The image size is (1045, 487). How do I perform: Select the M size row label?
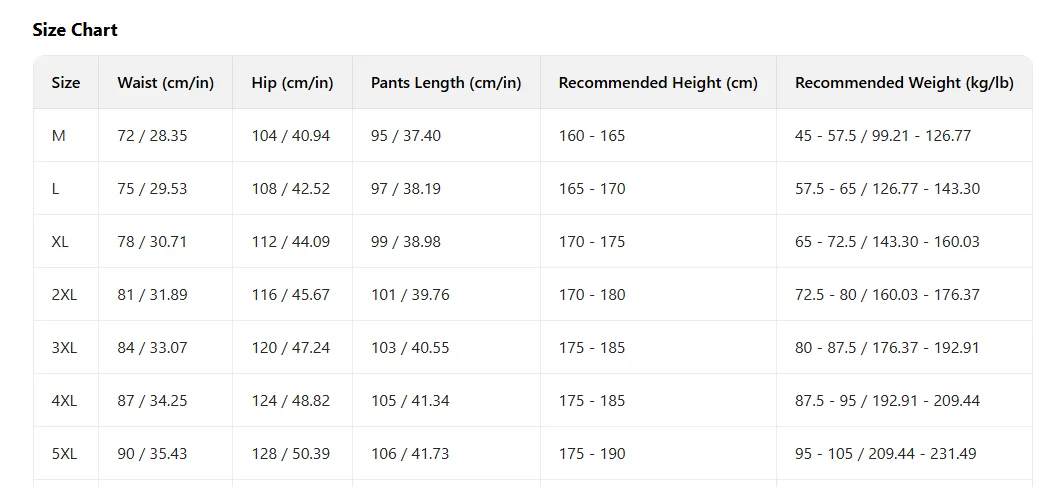pyautogui.click(x=59, y=136)
